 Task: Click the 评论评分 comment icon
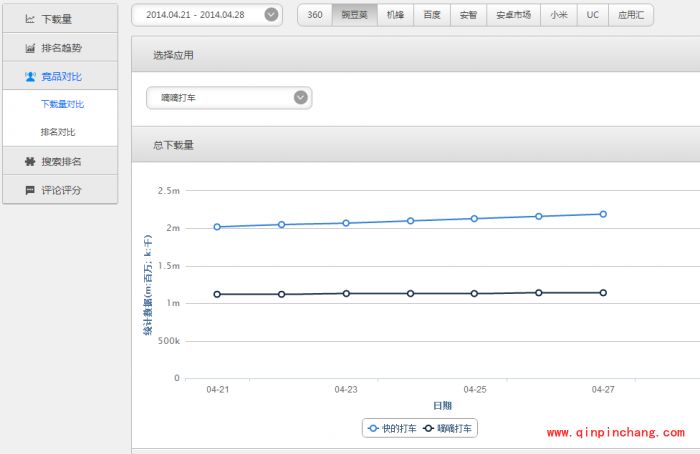tap(30, 190)
